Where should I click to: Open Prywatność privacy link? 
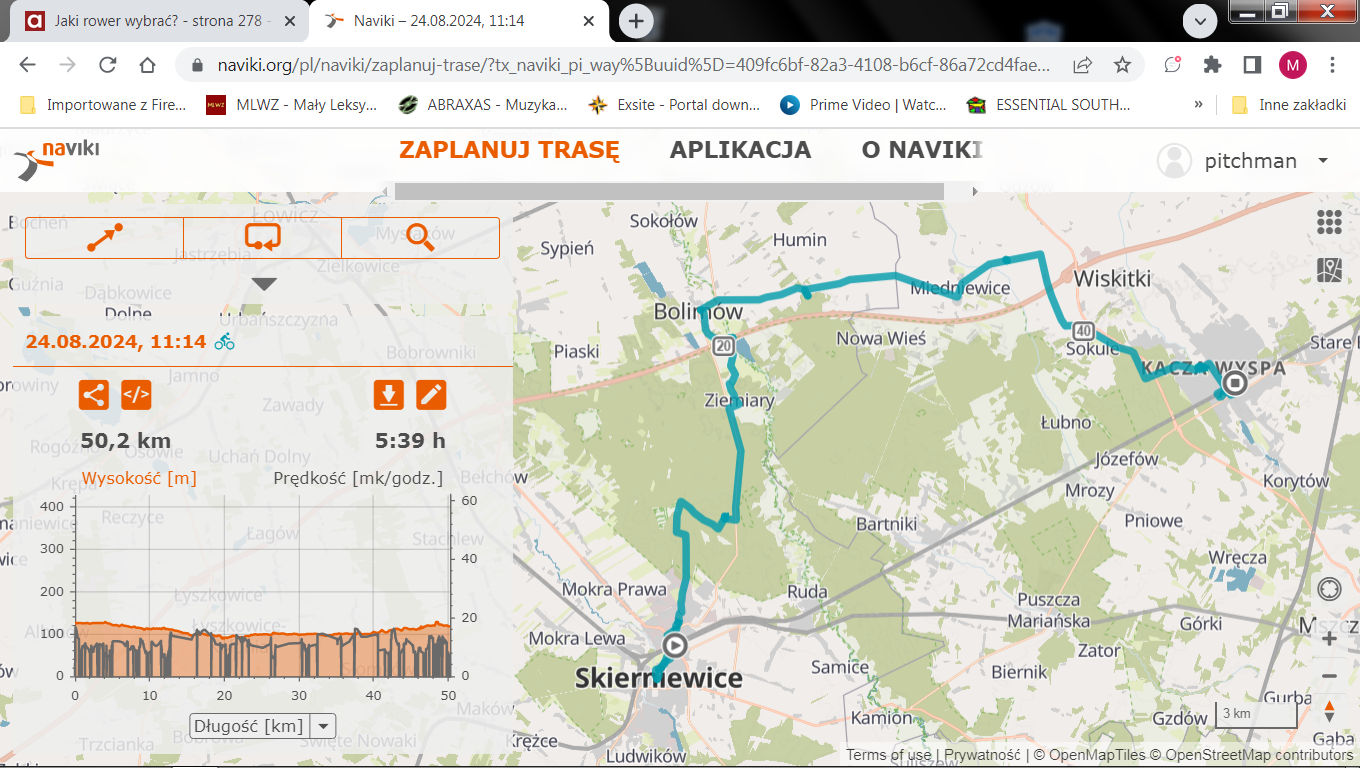(982, 755)
